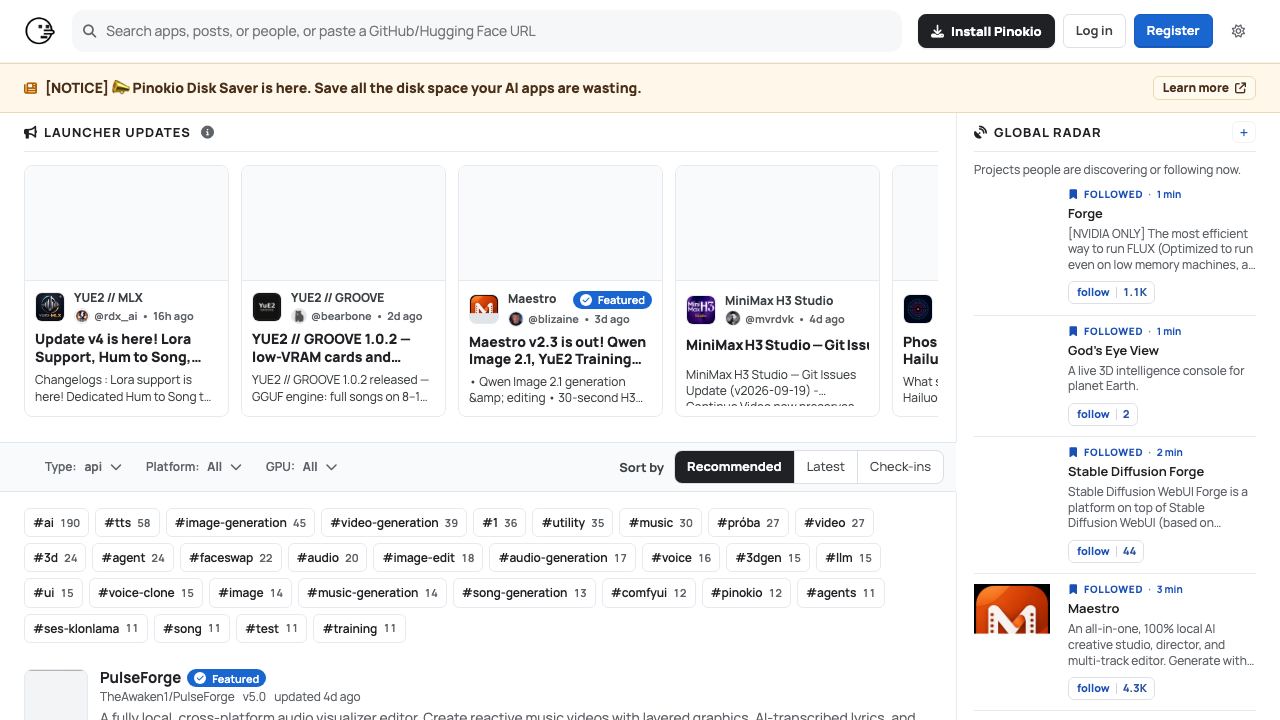Click the Launcher Updates megaphone icon

pyautogui.click(x=31, y=132)
